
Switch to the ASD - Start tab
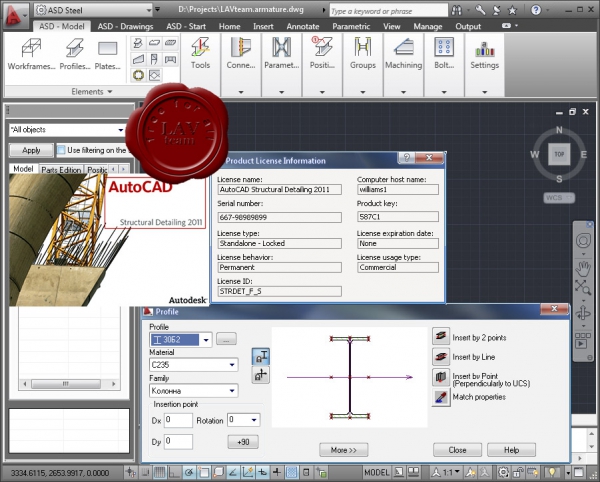(186, 26)
